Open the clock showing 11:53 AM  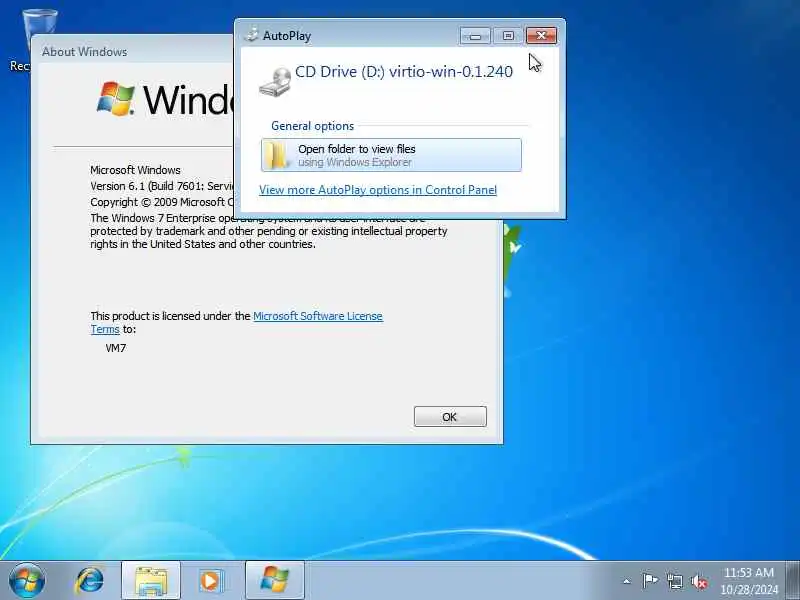click(x=749, y=581)
